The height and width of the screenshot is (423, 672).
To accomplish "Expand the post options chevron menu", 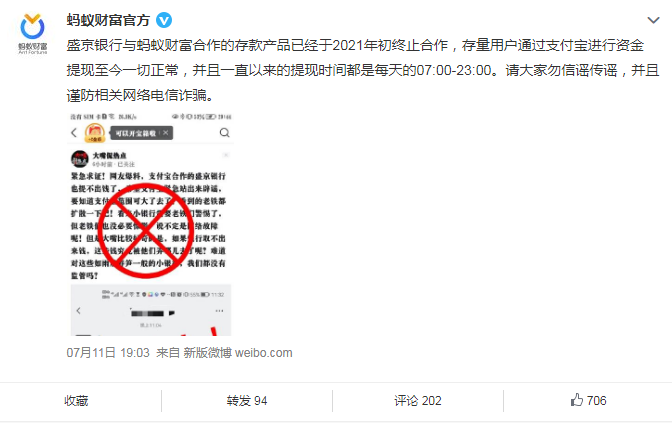I will tap(653, 20).
